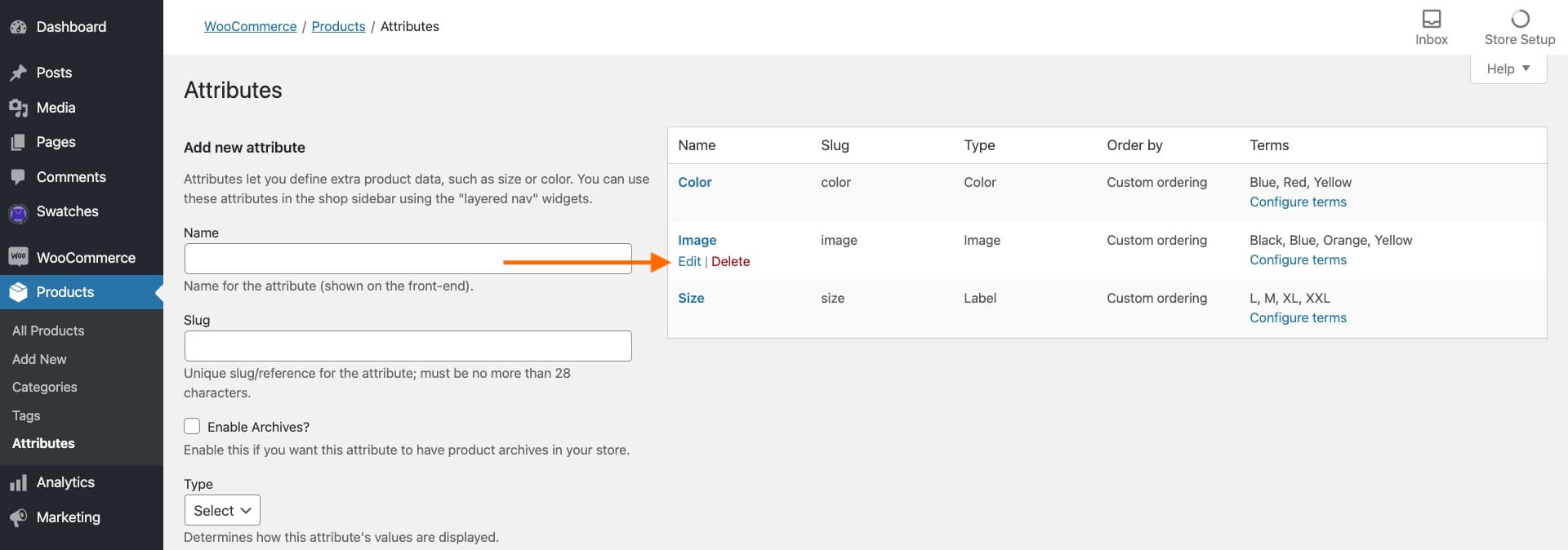Select Attributes submenu item
The image size is (1568, 550).
tap(43, 443)
